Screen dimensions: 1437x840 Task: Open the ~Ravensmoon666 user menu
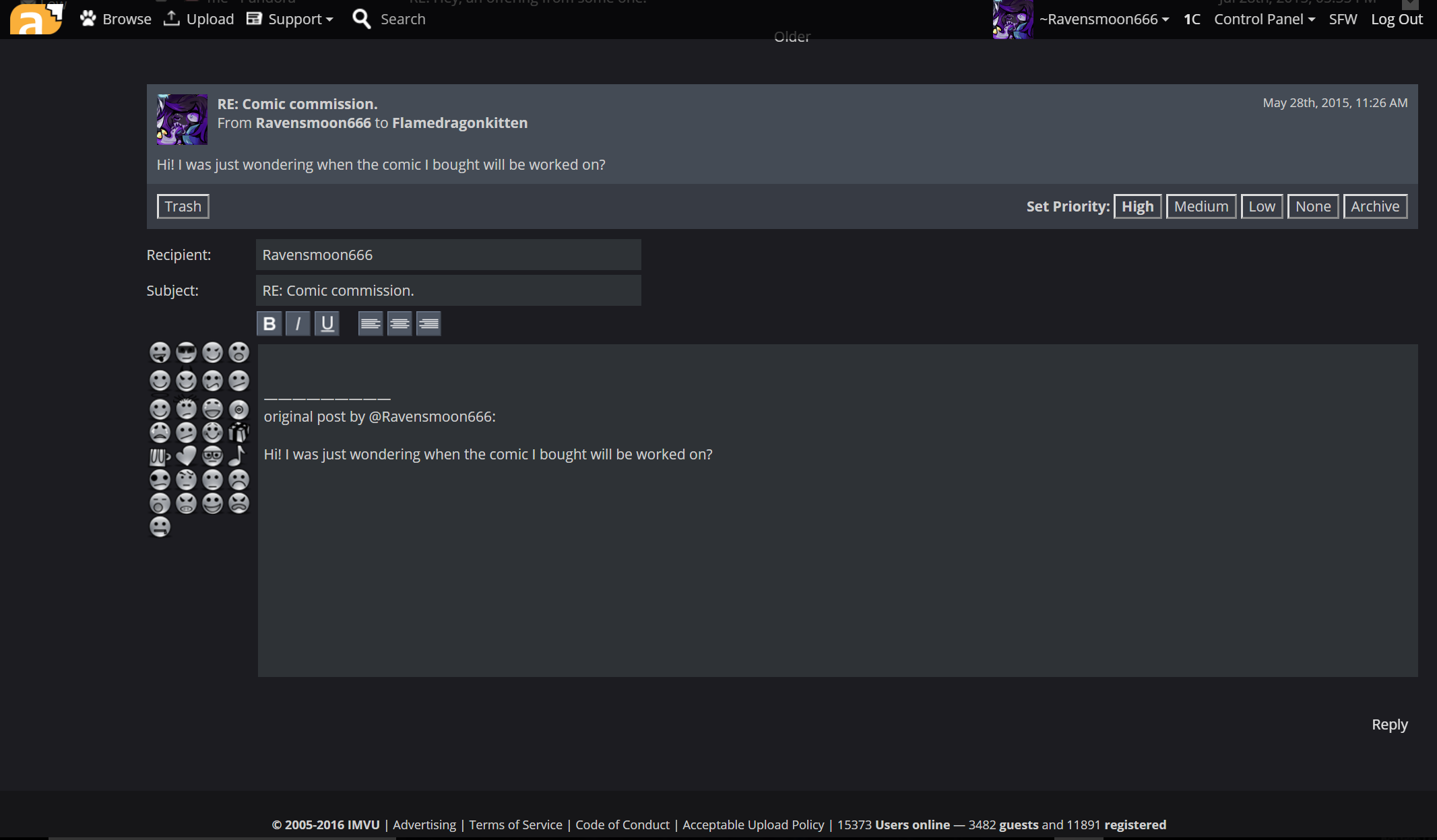1104,19
